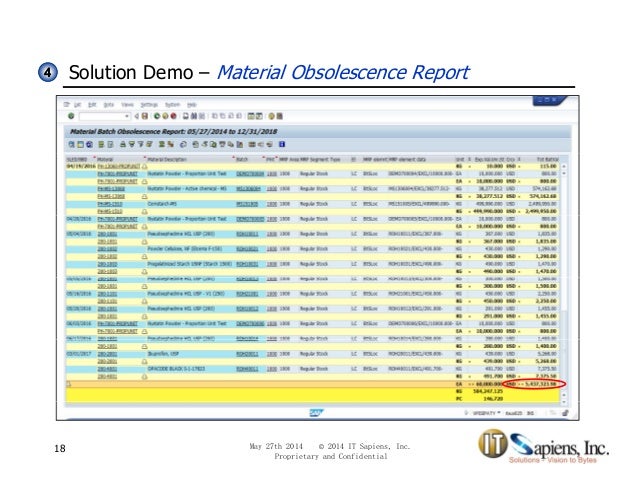Click the Change Layout icon in report toolbar
The width and height of the screenshot is (638, 493).
pos(252,144)
